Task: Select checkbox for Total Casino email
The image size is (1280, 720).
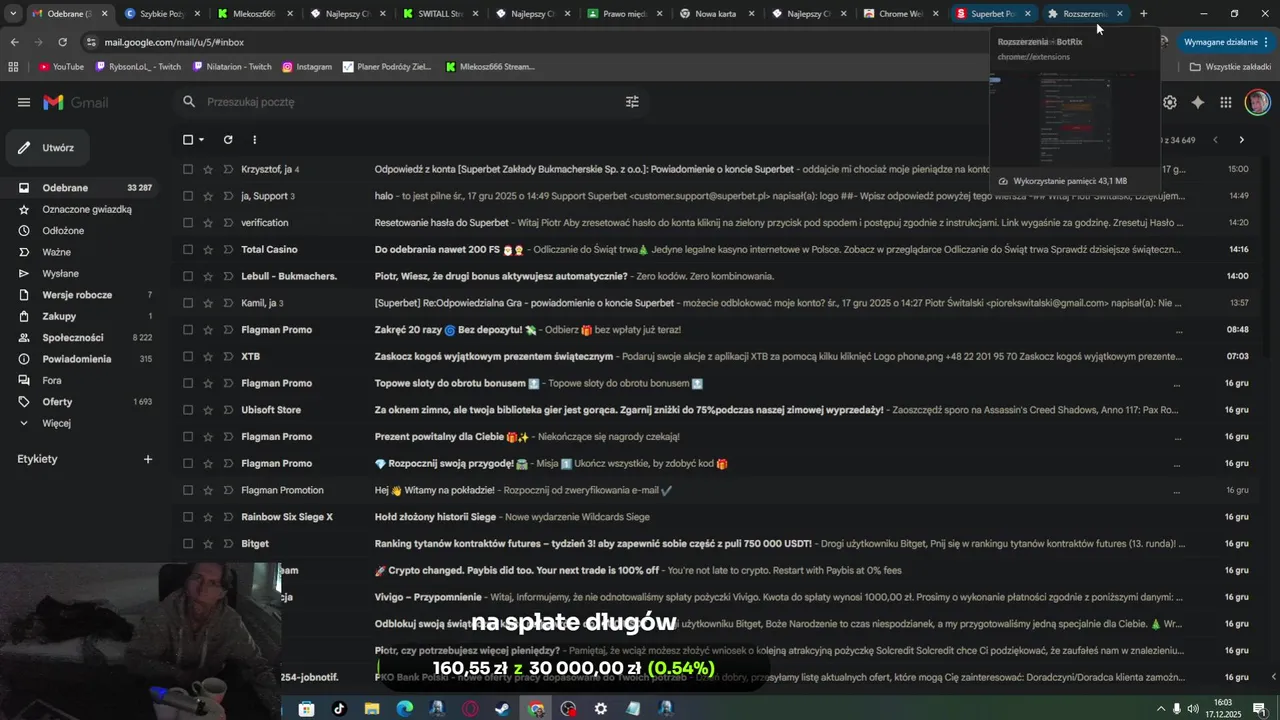Action: click(x=188, y=250)
